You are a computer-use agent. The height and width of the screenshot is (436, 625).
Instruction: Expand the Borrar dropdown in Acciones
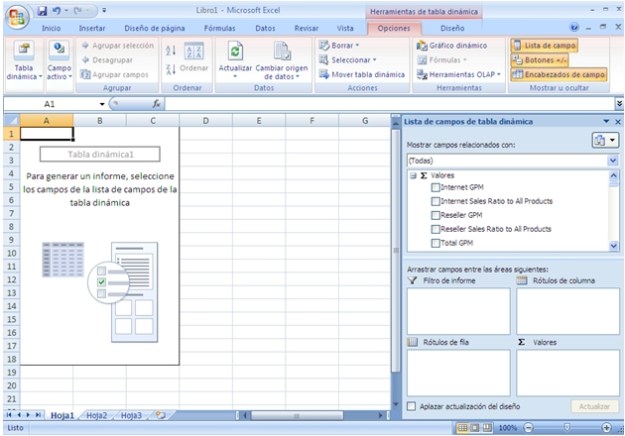tap(340, 46)
